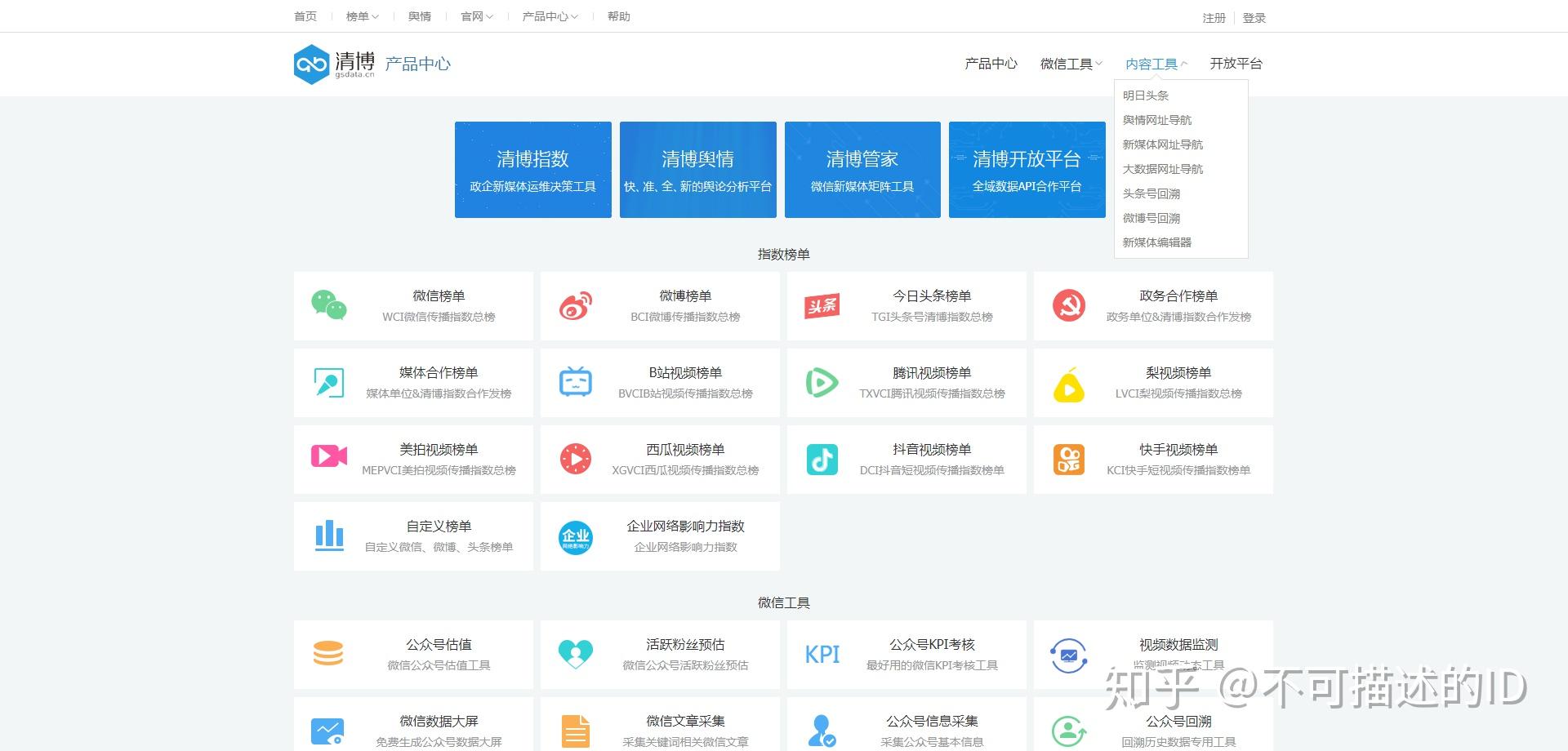This screenshot has height=751, width=1568.
Task: Click the 梨视频榜单 title text
Action: (x=1178, y=372)
